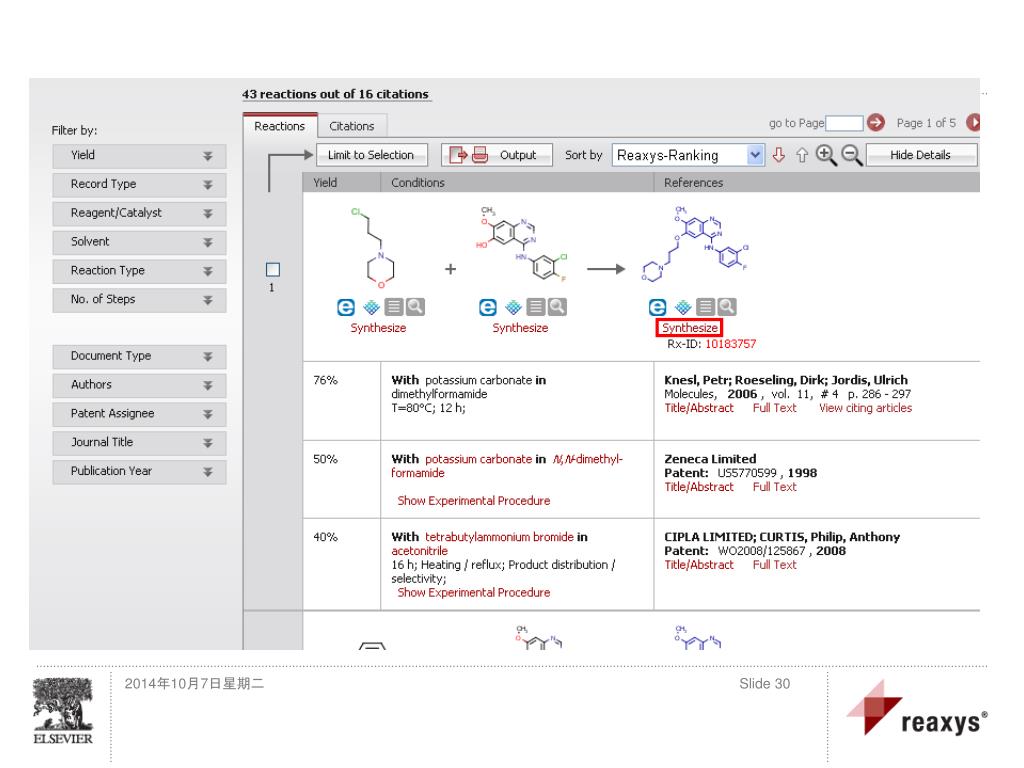Expand the Yield filter
Image resolution: width=1024 pixels, height=768 pixels.
139,155
